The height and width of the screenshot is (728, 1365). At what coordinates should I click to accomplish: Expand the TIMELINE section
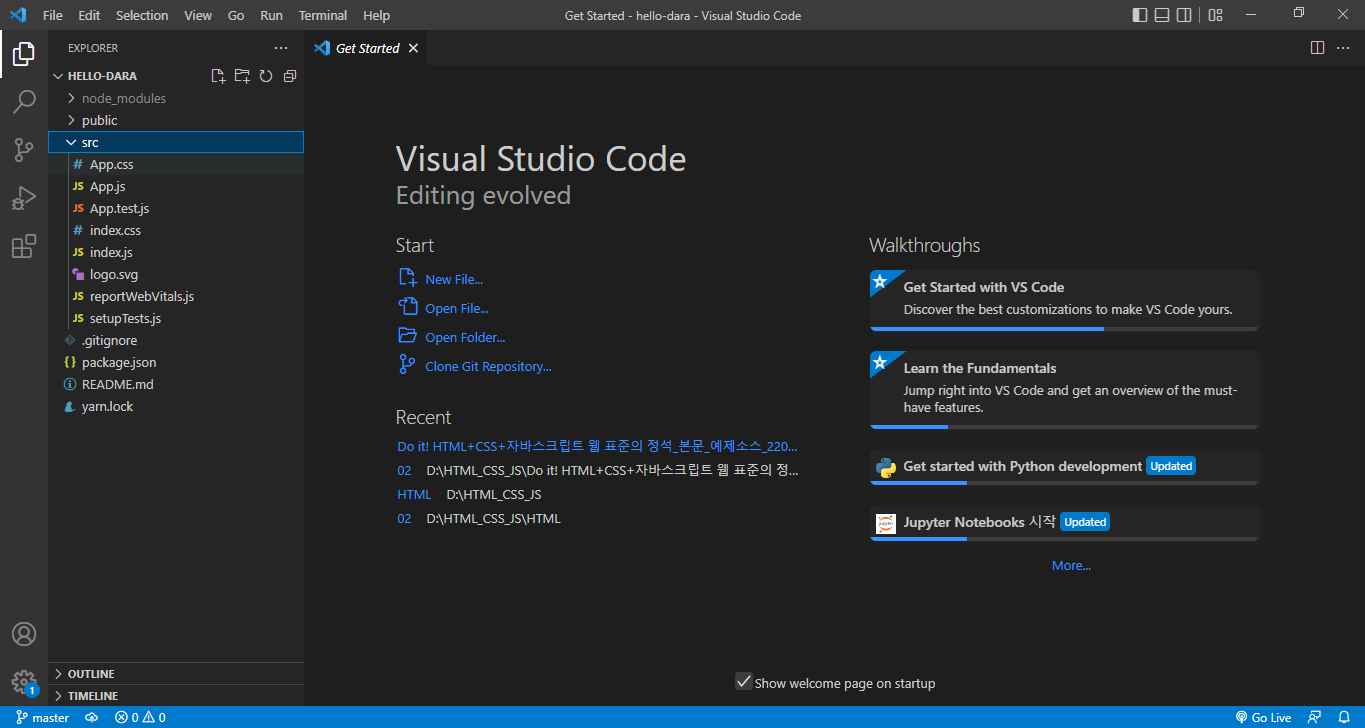(x=176, y=696)
